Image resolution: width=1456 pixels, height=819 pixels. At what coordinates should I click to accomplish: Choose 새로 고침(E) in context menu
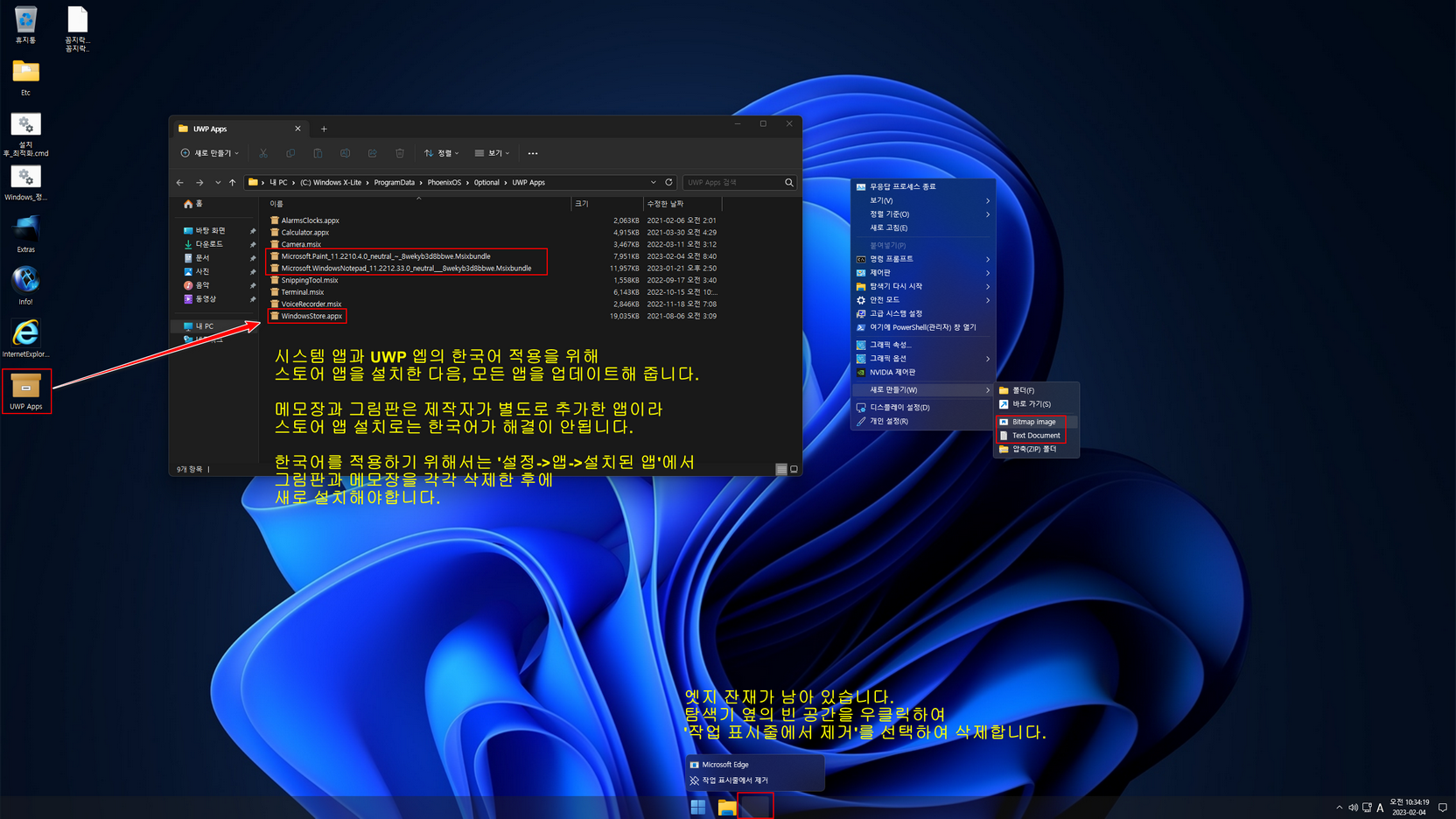(x=924, y=227)
